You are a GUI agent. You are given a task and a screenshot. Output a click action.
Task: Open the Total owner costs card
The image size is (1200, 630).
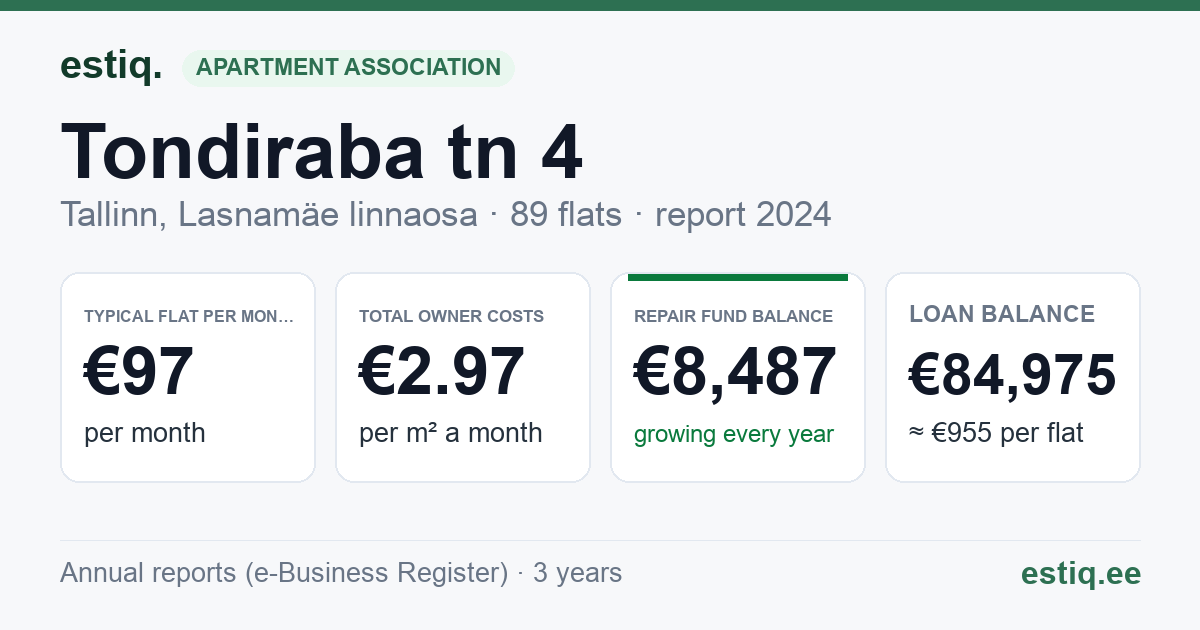click(463, 377)
